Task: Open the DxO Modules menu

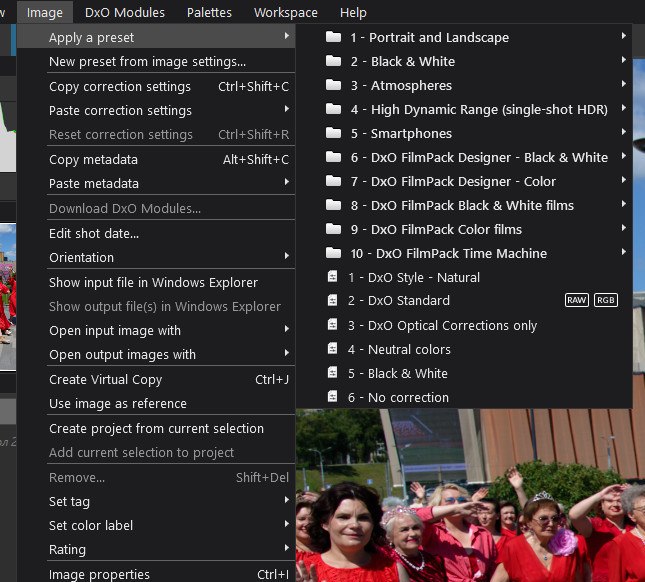Action: tap(125, 12)
